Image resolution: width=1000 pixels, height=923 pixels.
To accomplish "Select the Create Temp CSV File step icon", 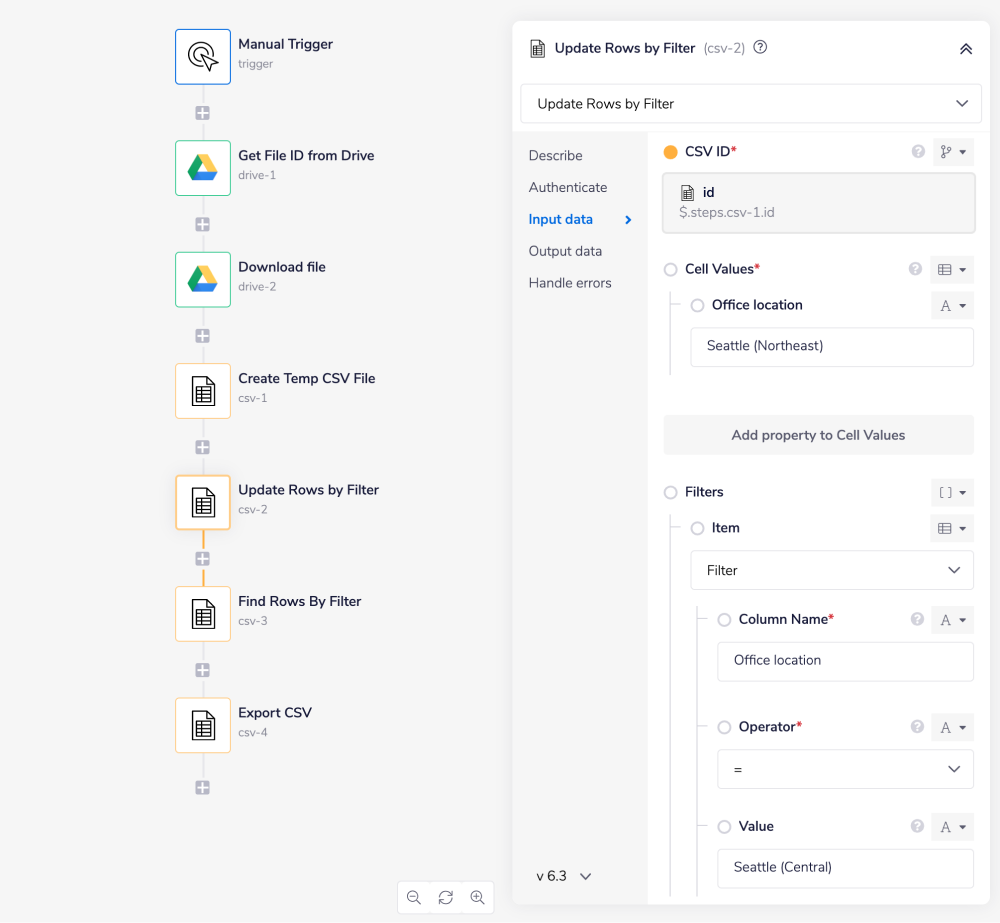I will pos(203,390).
